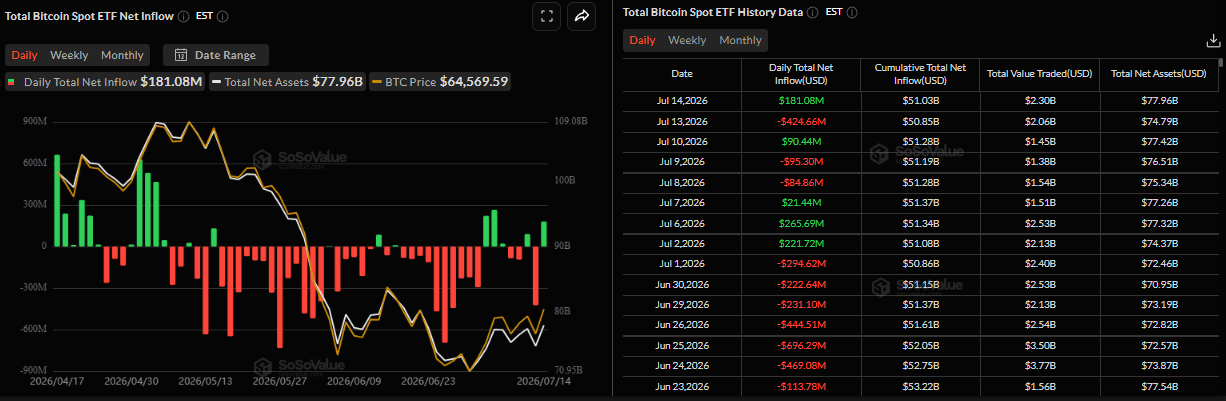The width and height of the screenshot is (1226, 401).
Task: Switch chart to Monthly view
Action: point(122,55)
